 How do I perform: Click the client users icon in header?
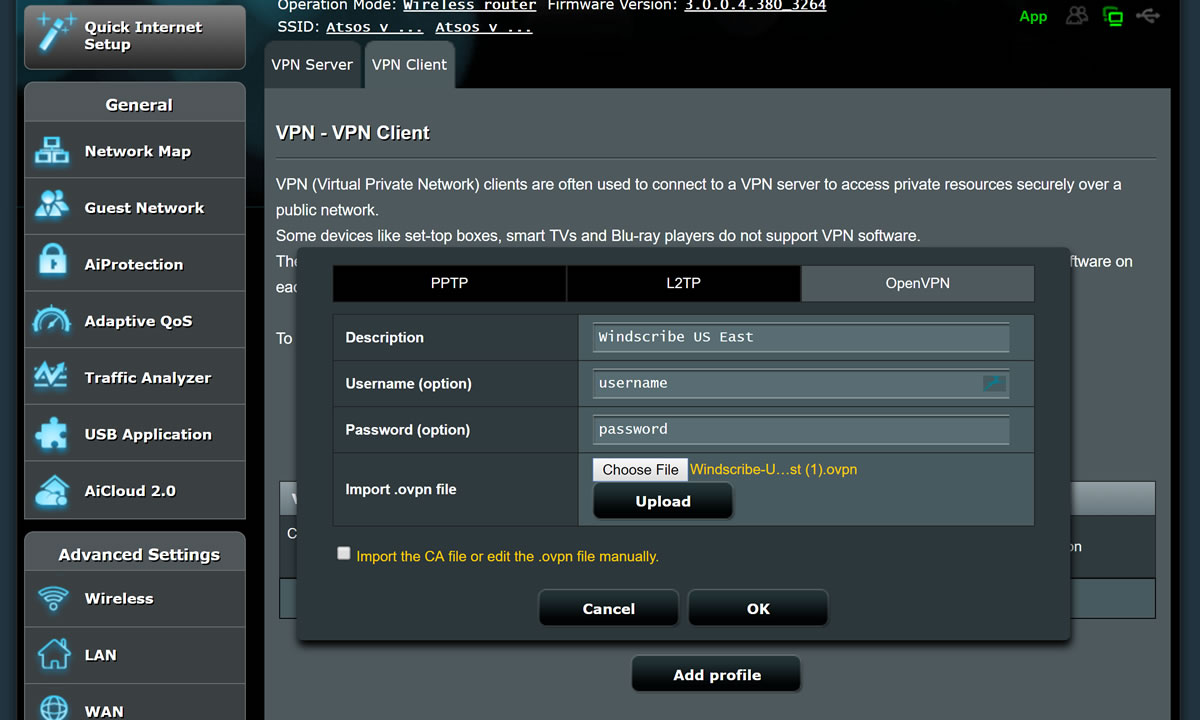tap(1077, 16)
